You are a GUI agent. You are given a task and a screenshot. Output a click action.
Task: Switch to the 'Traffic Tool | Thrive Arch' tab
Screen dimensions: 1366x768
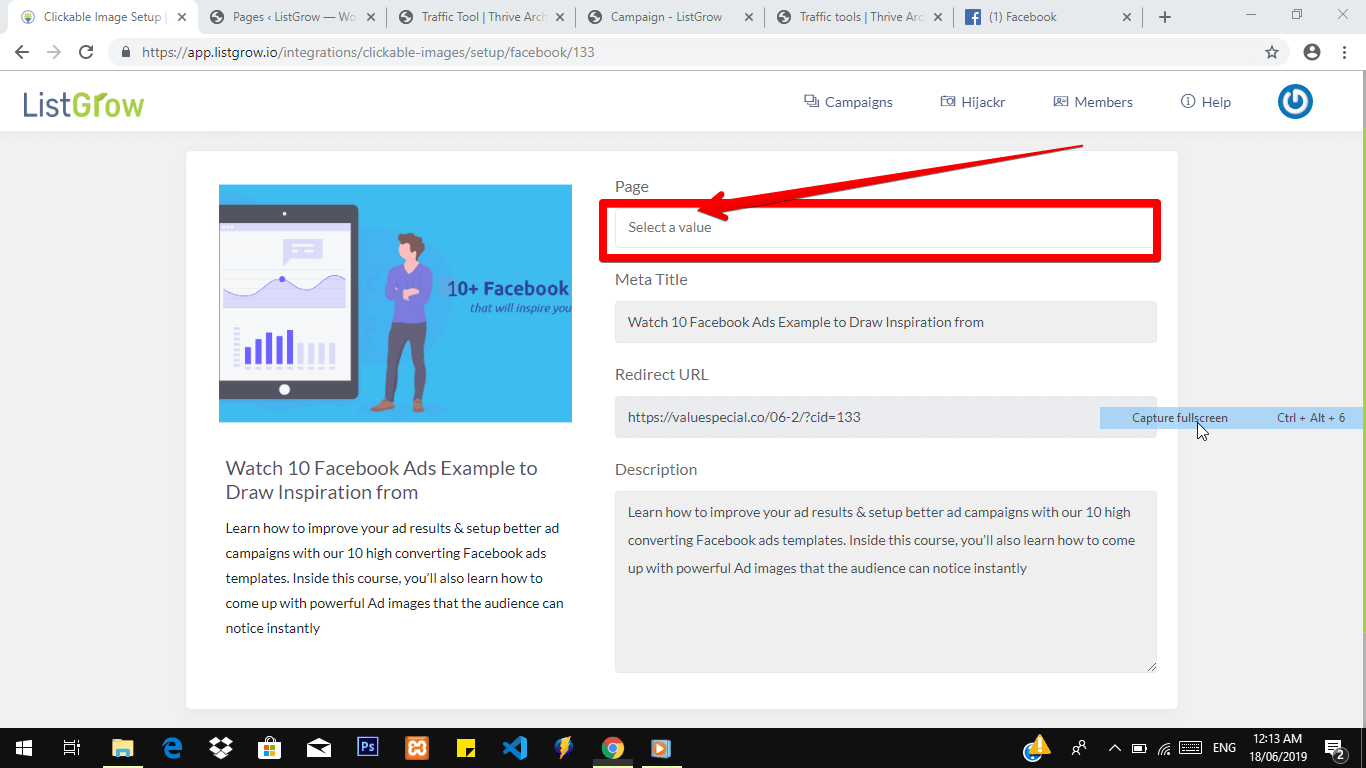(x=484, y=17)
